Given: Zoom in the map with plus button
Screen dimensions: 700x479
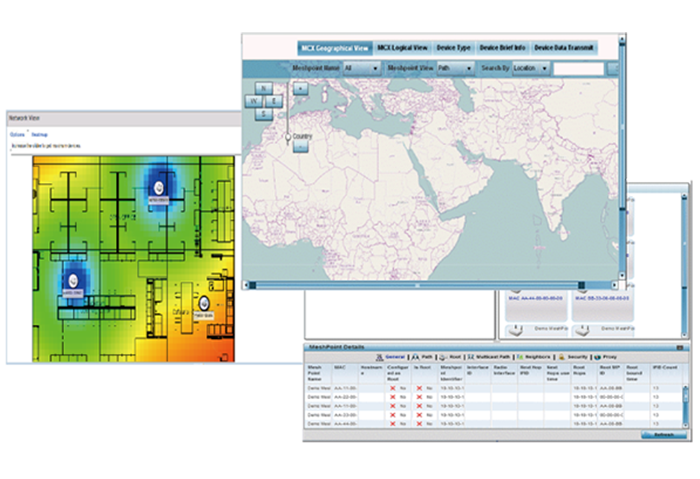Looking at the screenshot, I should pyautogui.click(x=300, y=88).
